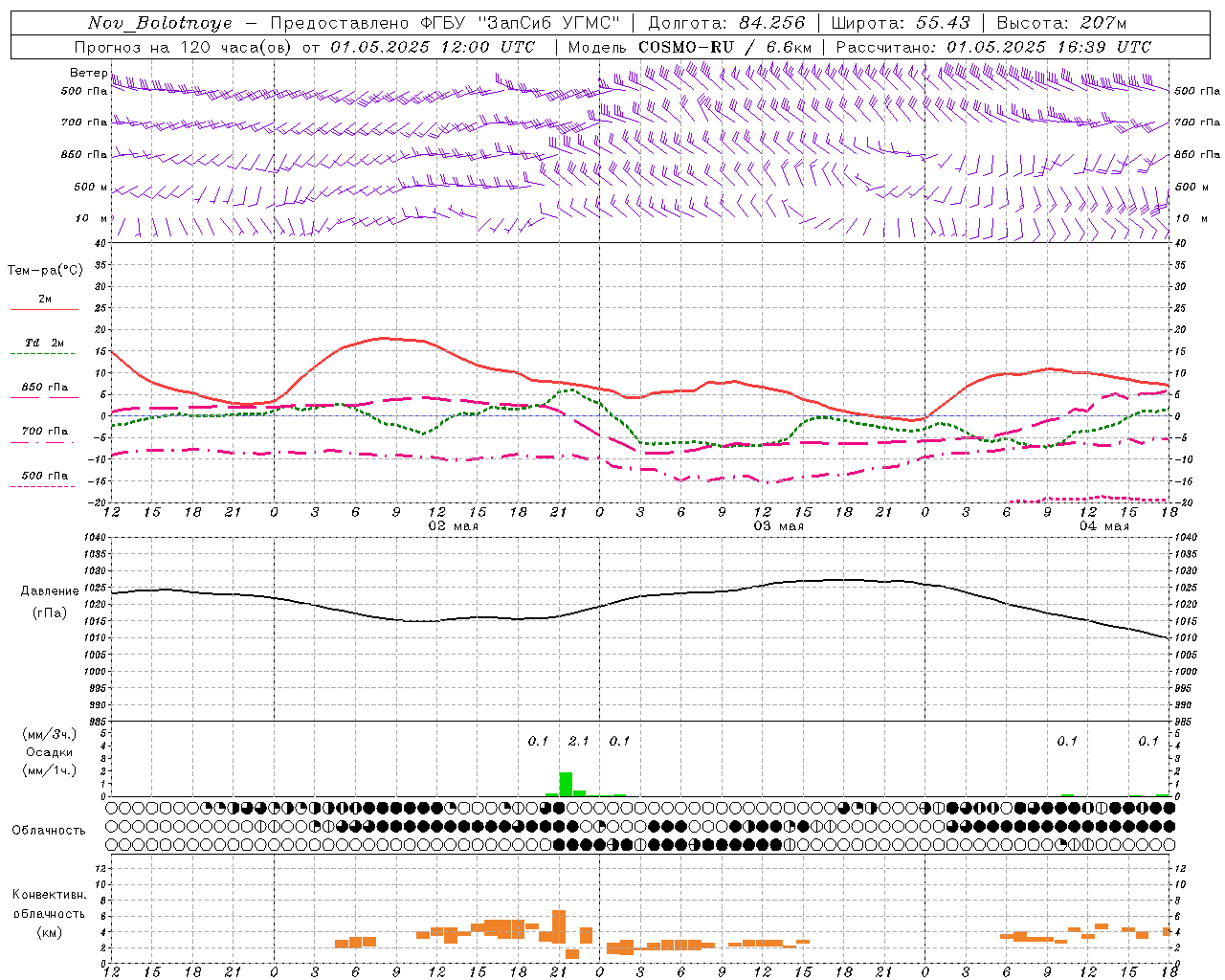Viewport: 1225px width, 980px height.
Task: Click the forecast start 01.05.2025 12:00 UTC
Action: pos(433,47)
